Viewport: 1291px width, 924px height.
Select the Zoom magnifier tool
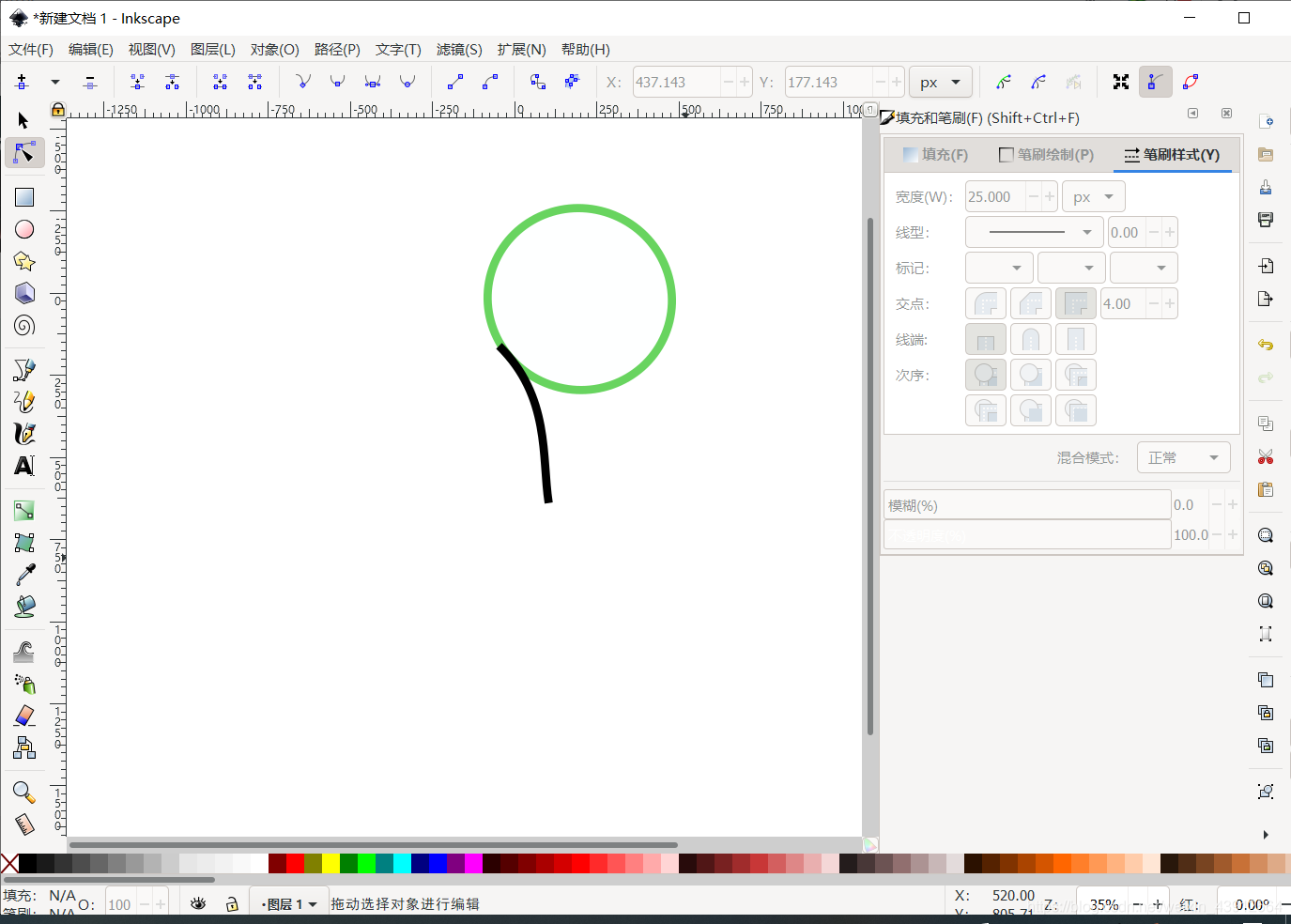[24, 793]
